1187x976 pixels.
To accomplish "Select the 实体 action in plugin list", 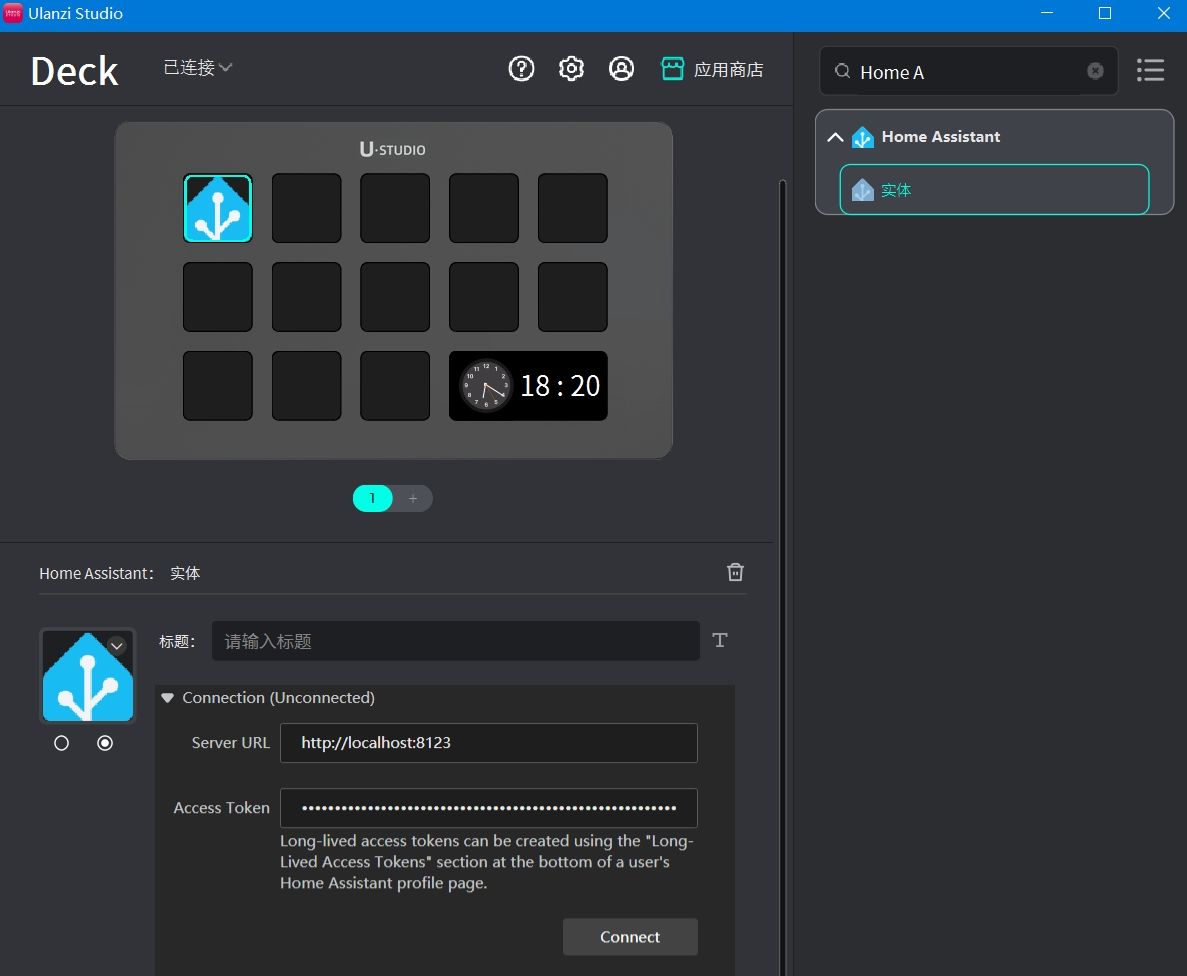I will tap(994, 189).
